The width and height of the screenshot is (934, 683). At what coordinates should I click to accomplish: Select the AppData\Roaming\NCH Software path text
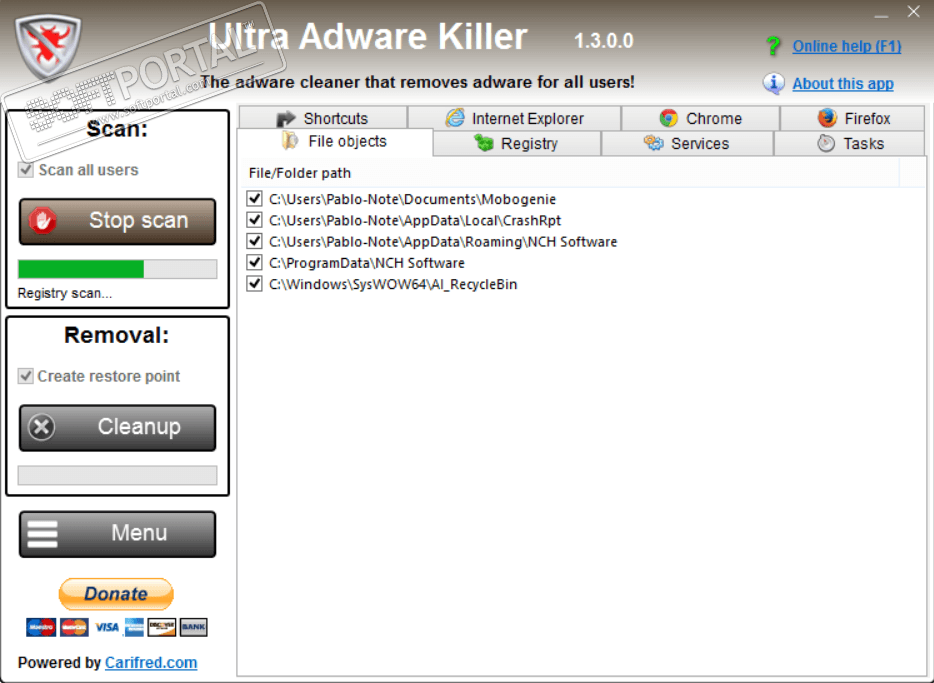coord(443,242)
